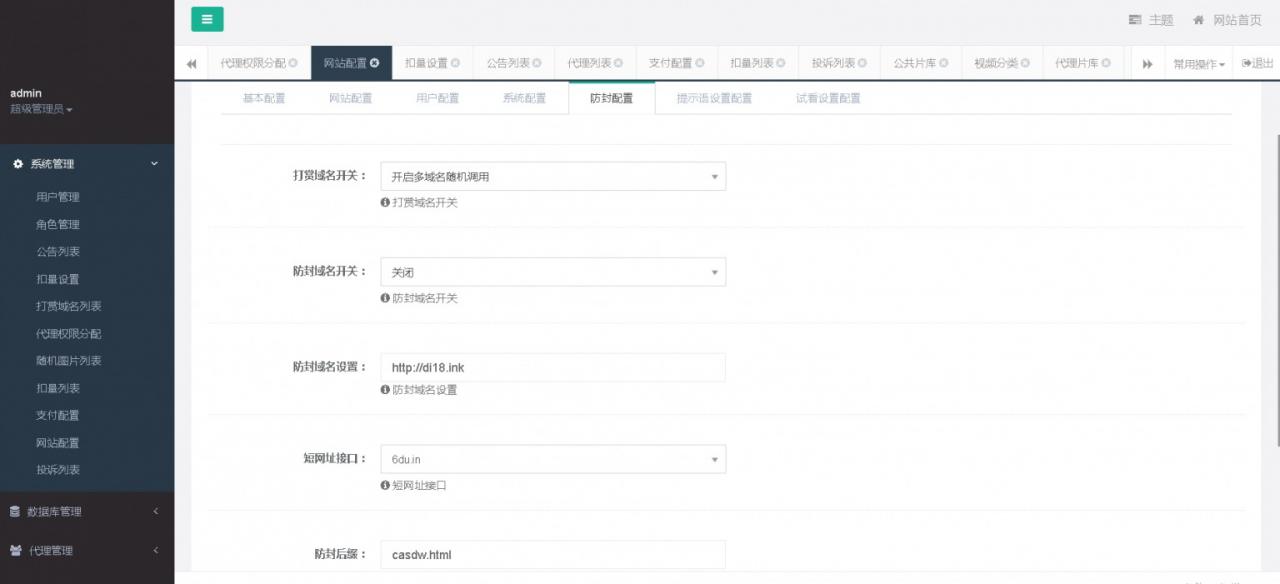Screen dimensions: 1280x584
Task: Click the 退出 logout icon
Action: tap(1246, 62)
